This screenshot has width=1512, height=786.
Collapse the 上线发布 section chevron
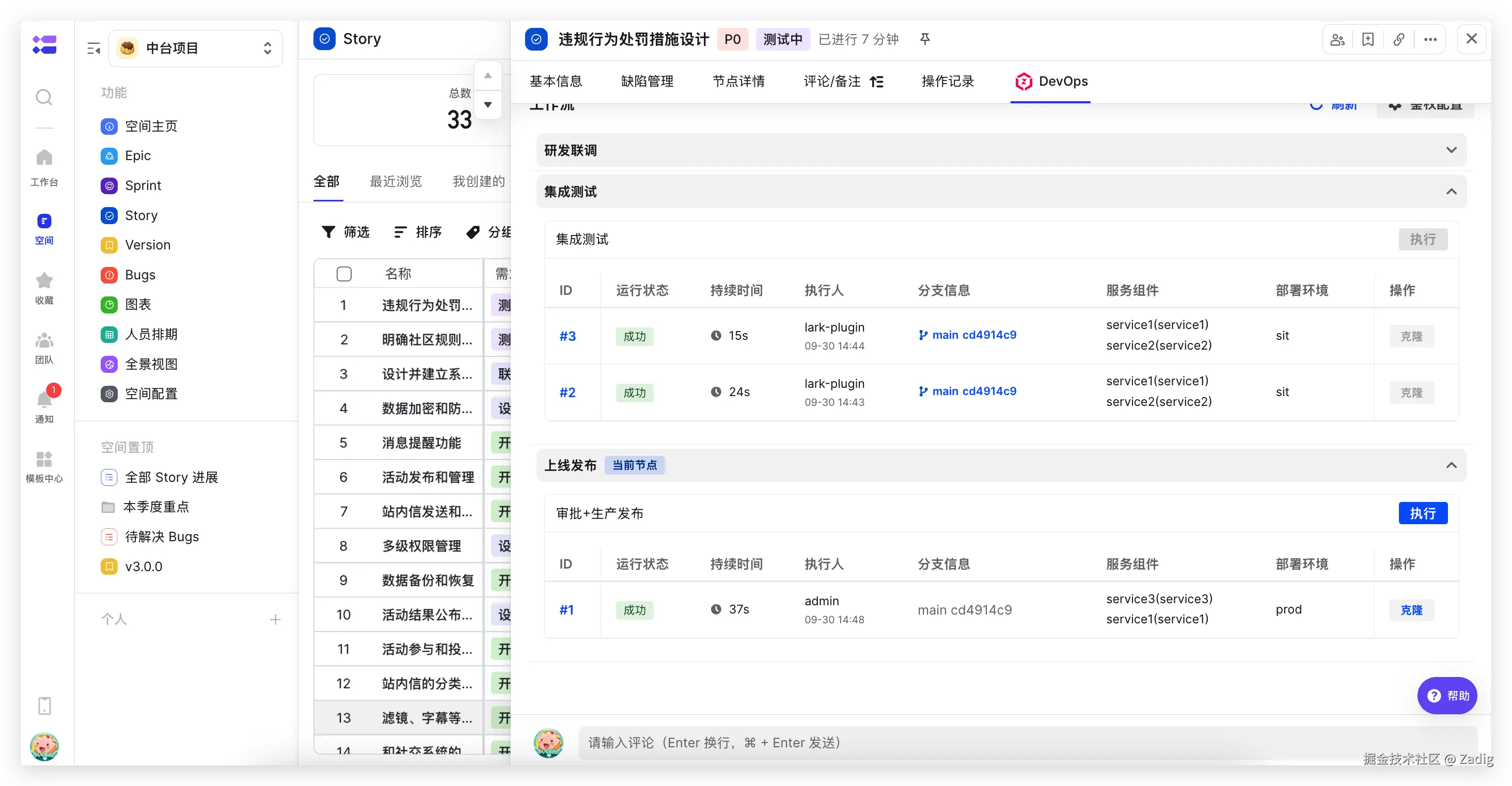1451,465
